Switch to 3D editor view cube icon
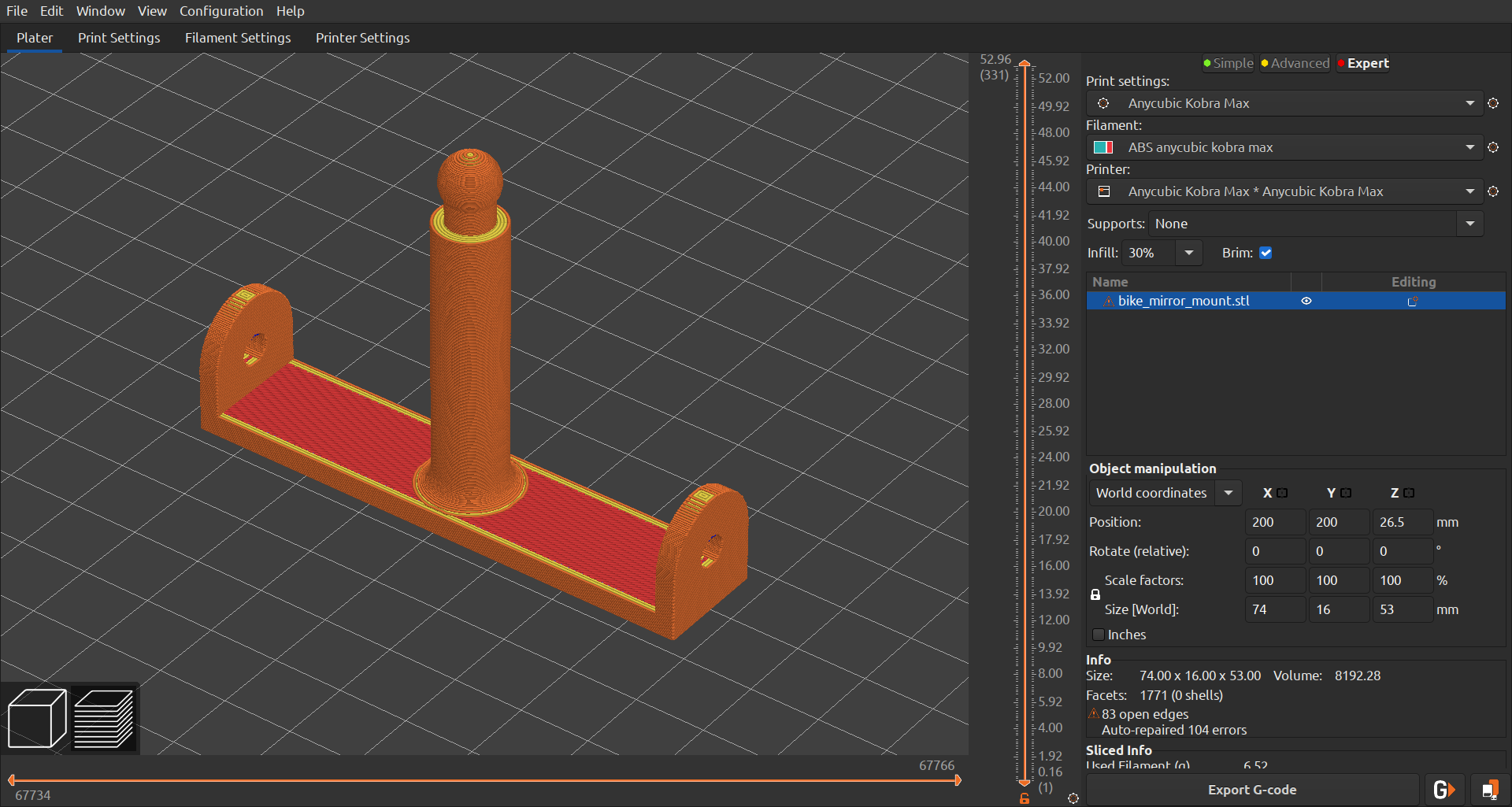The width and height of the screenshot is (1512, 807). [x=36, y=718]
